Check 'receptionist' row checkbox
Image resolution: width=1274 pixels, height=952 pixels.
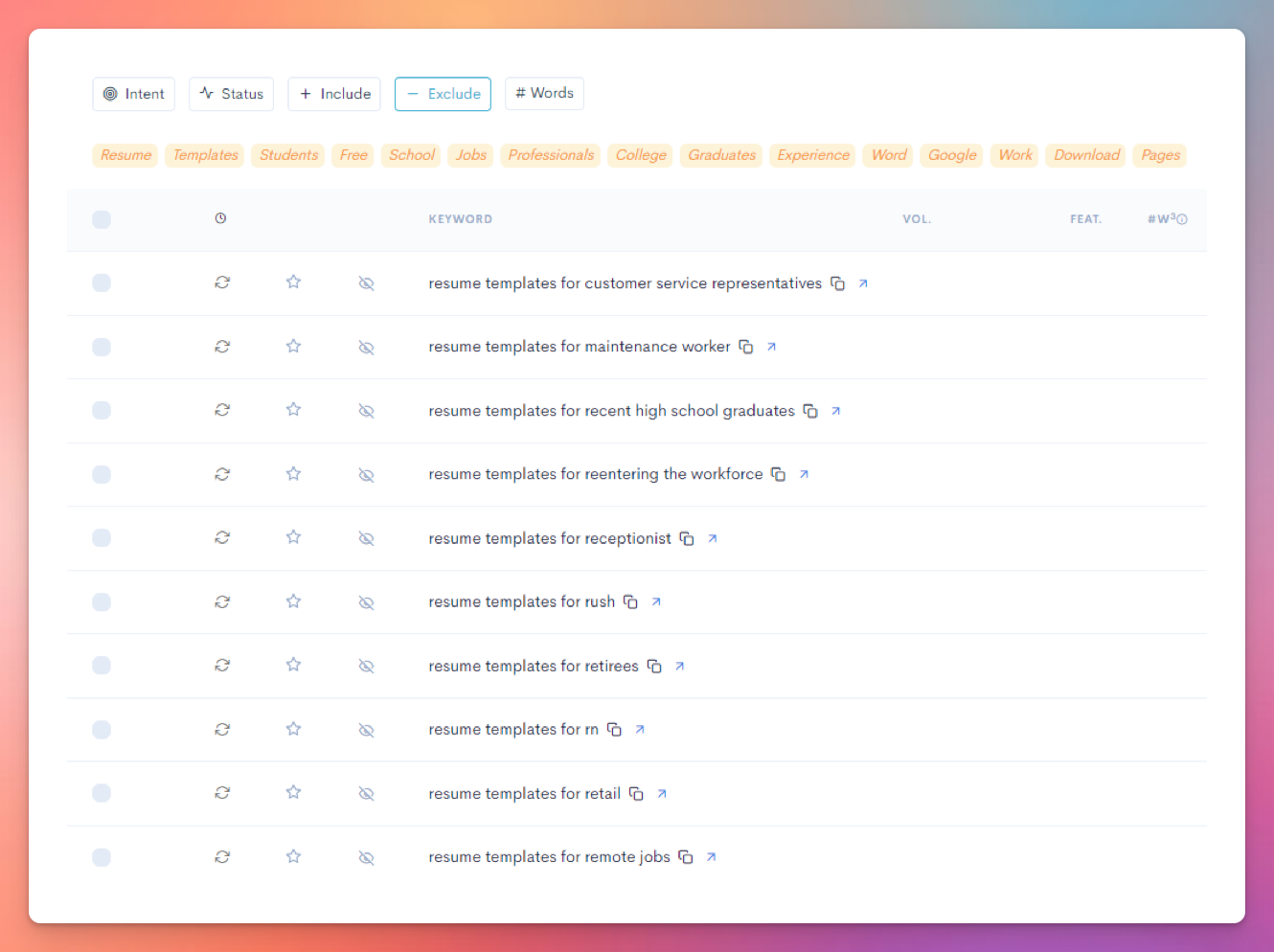[x=102, y=537]
